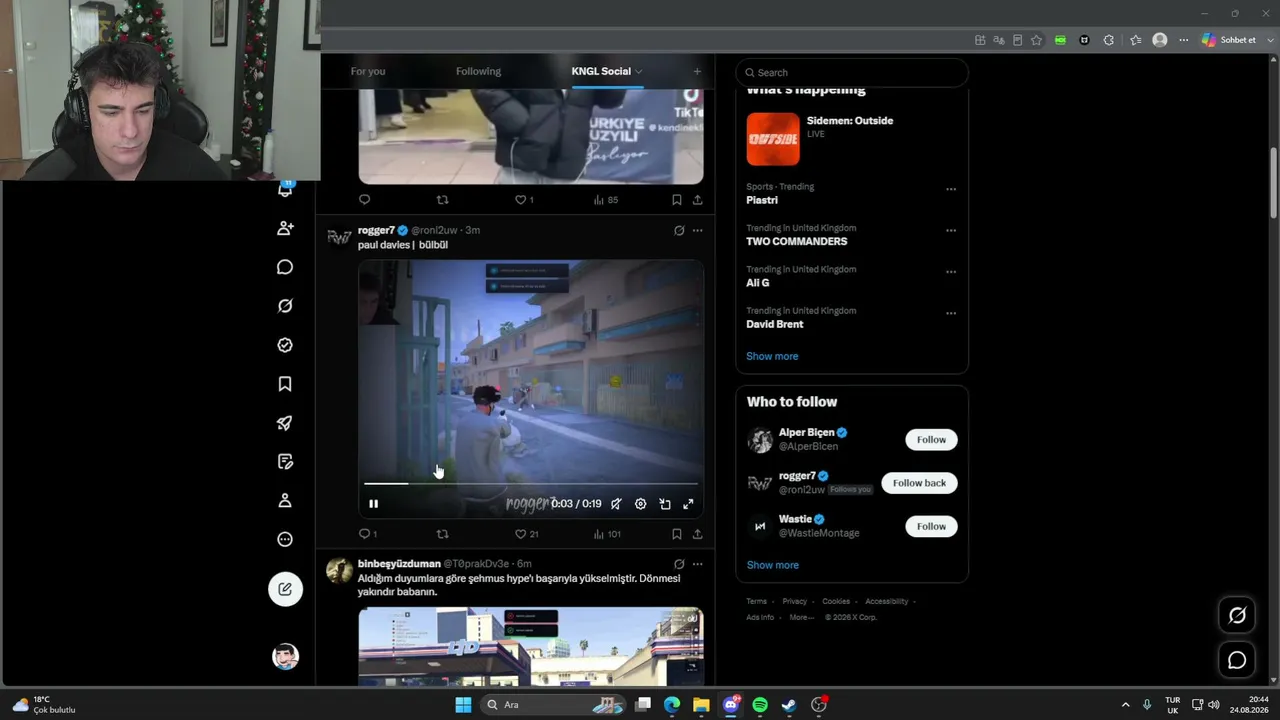Open more options for Piastri trend
Screen dimensions: 1280x720
click(x=951, y=189)
